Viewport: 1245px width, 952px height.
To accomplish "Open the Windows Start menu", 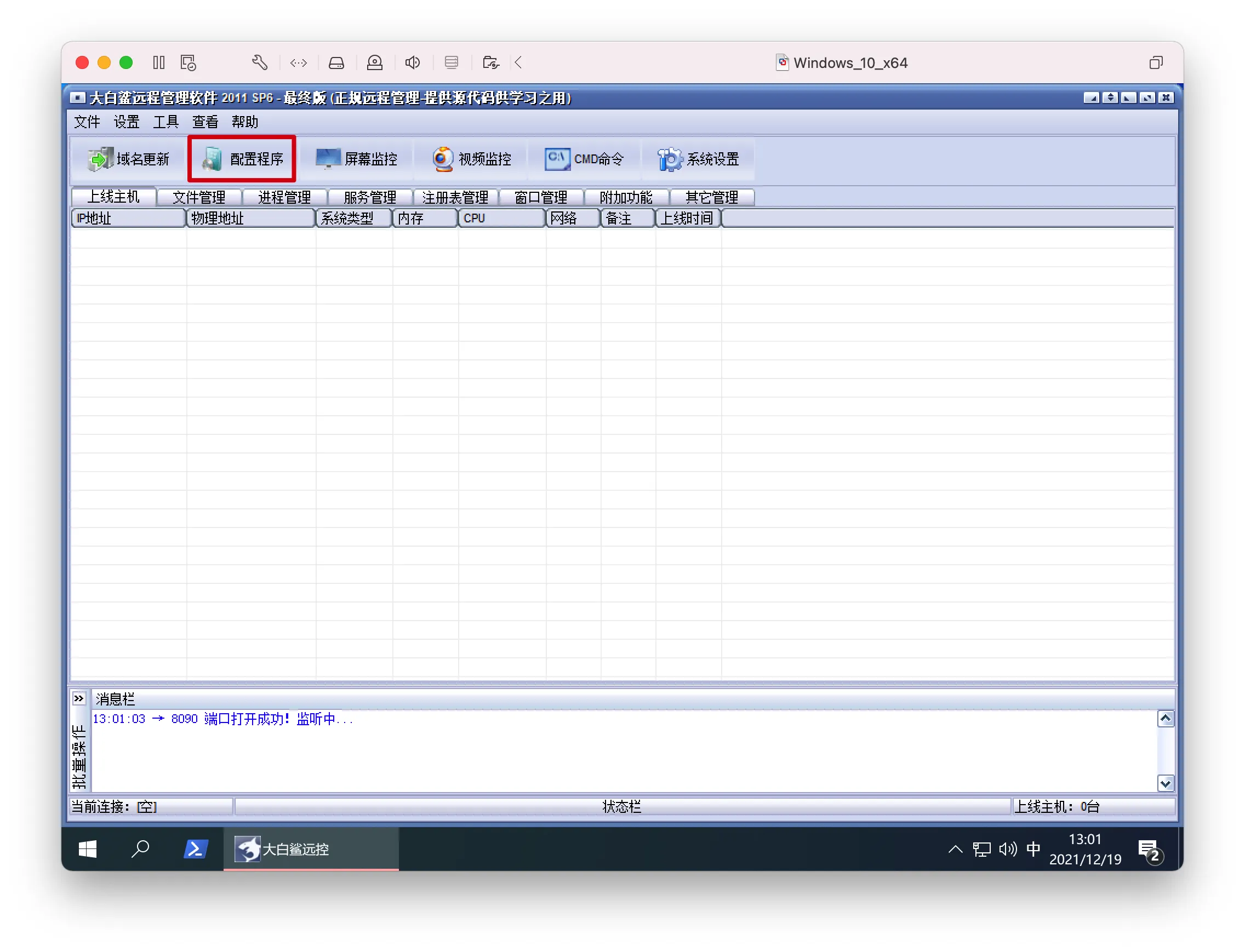I will (87, 850).
